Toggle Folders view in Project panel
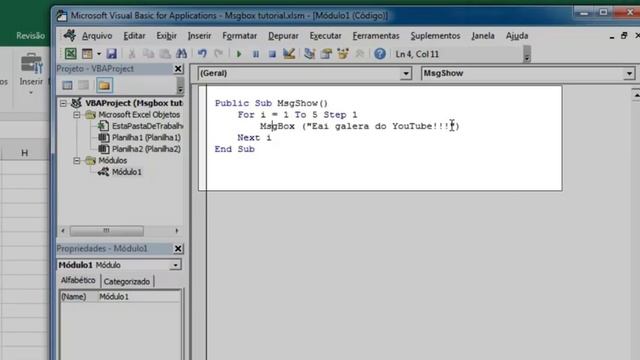Image resolution: width=640 pixels, height=360 pixels. tap(104, 85)
